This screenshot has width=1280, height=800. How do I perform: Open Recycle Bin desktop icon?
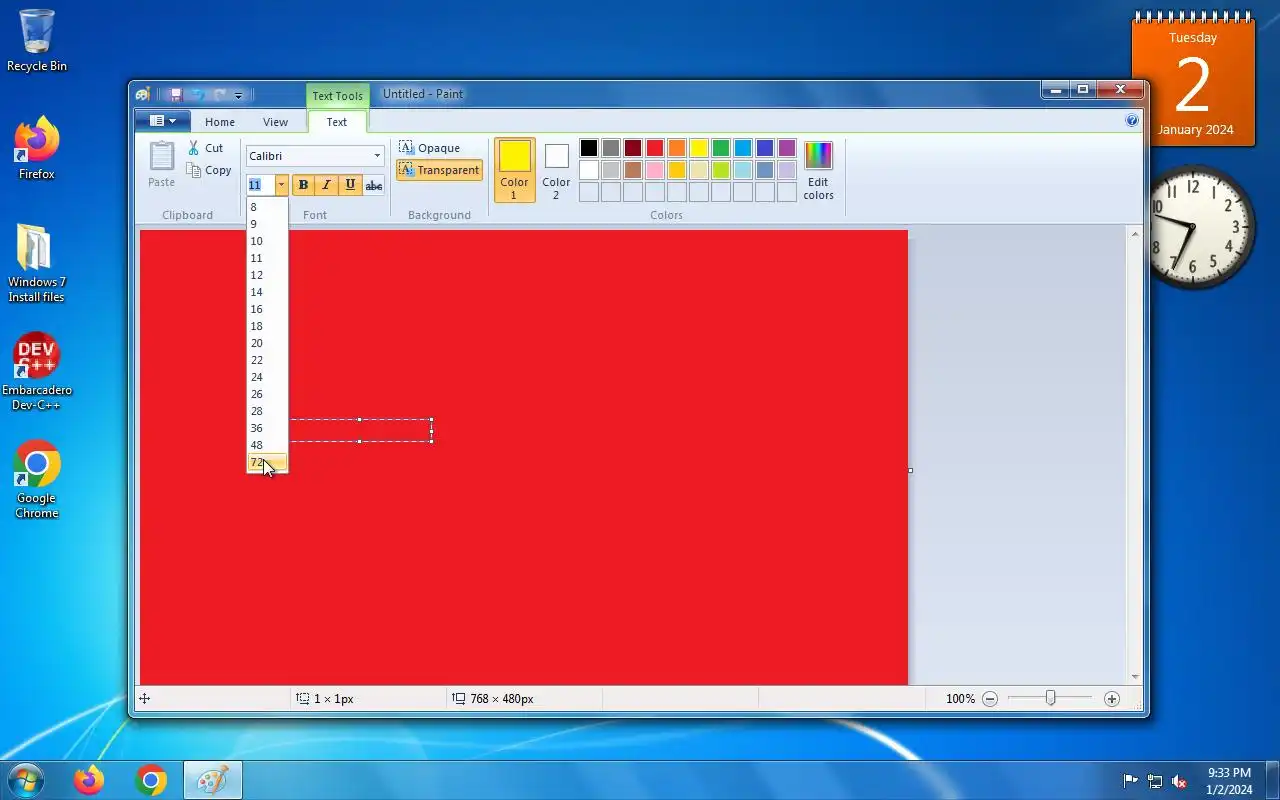pyautogui.click(x=37, y=40)
